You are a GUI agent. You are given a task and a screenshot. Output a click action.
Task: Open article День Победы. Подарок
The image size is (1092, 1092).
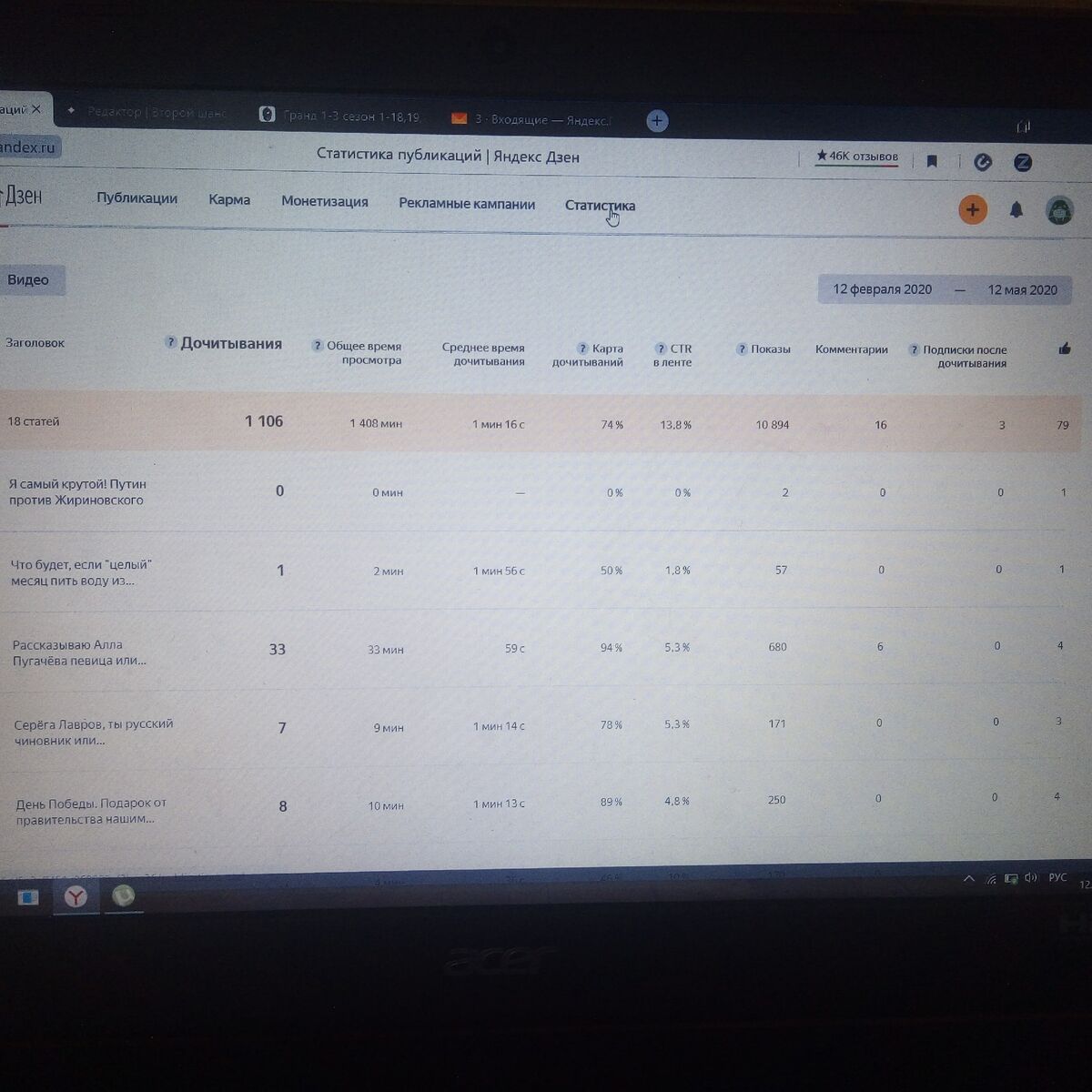click(x=91, y=811)
